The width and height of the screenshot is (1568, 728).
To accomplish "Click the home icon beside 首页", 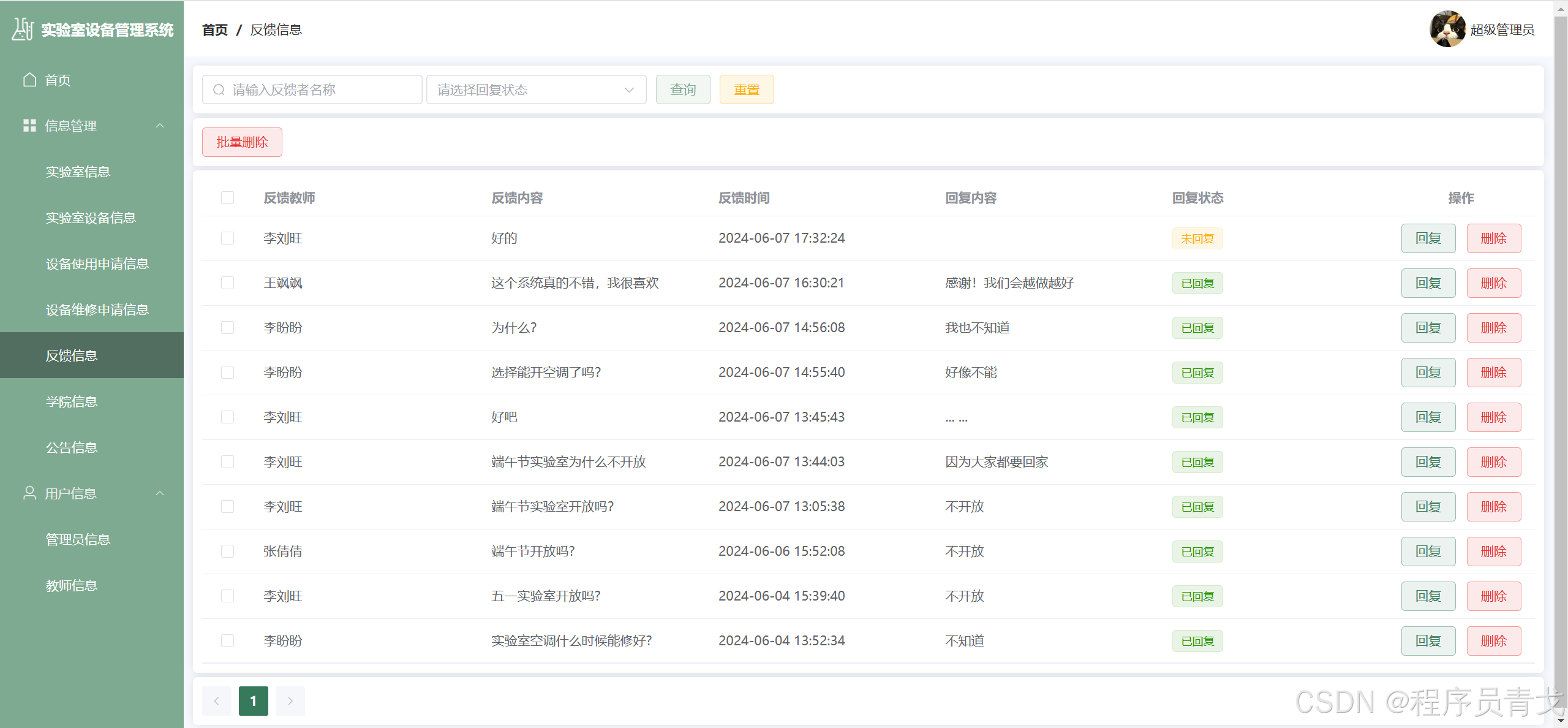I will tap(29, 80).
